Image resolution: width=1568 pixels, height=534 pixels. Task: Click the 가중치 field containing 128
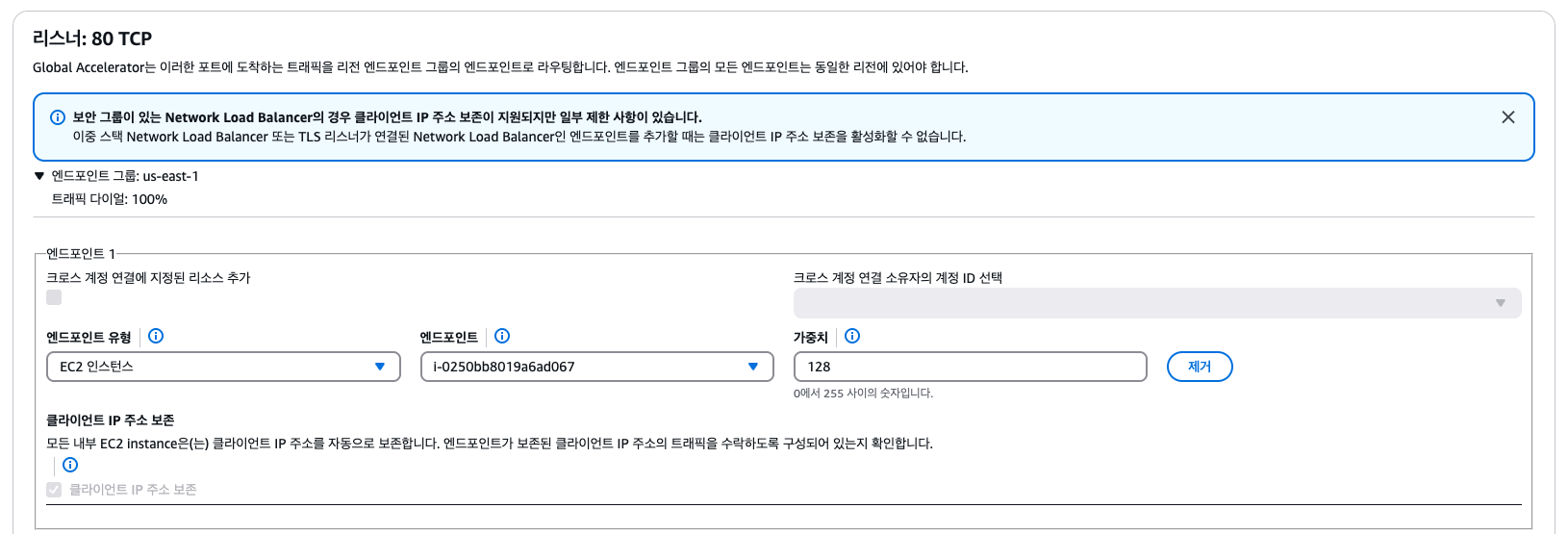pos(971,367)
